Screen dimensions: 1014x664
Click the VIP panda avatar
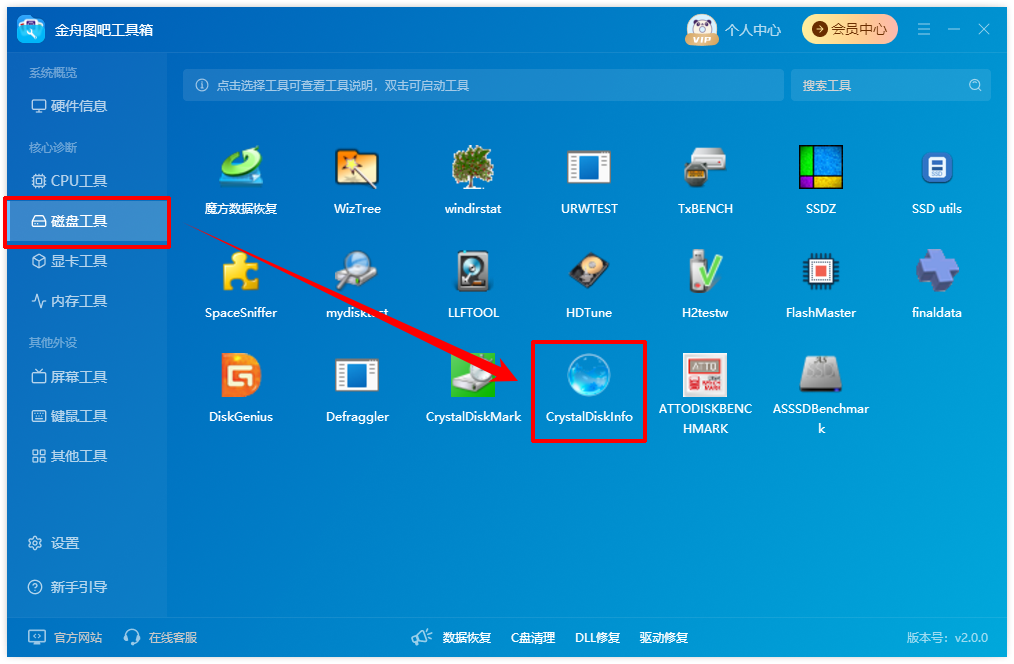click(702, 30)
